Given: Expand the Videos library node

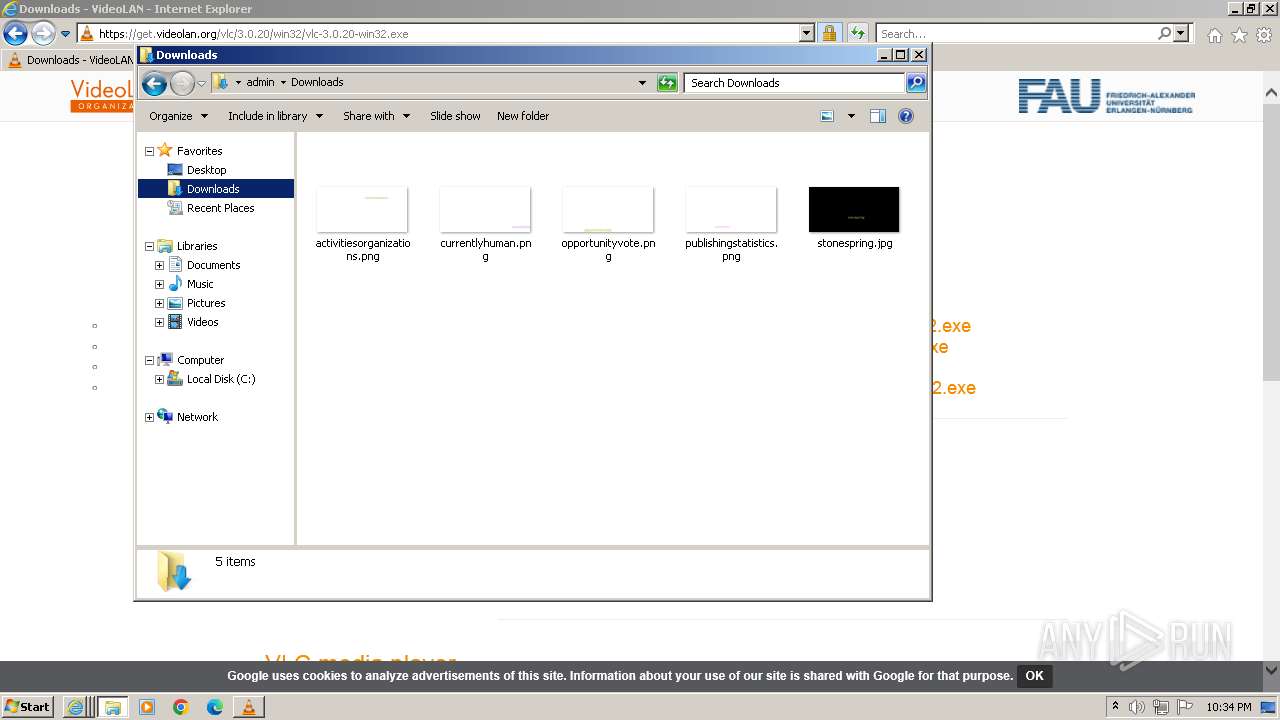Looking at the screenshot, I should pos(159,322).
